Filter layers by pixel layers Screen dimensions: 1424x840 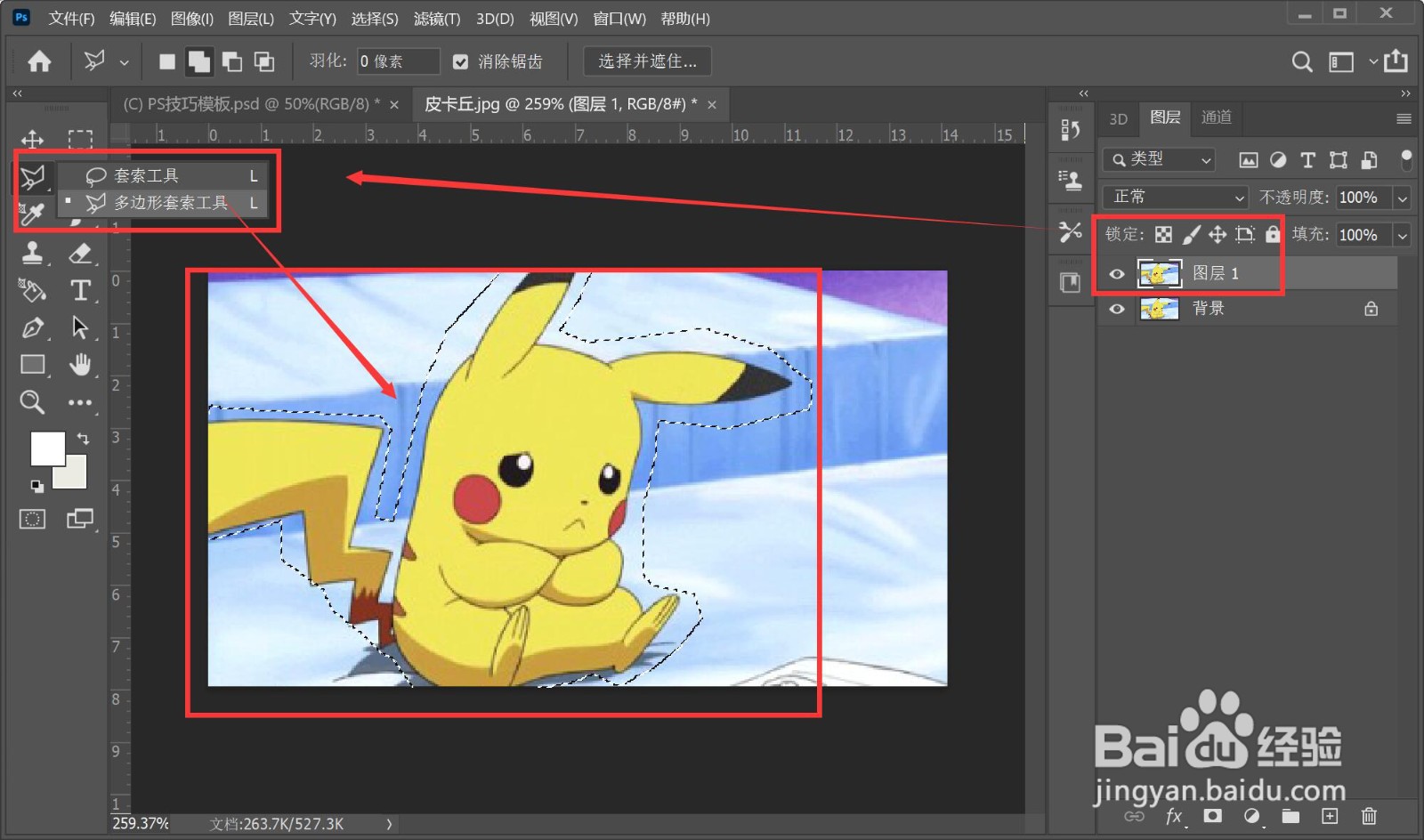click(1249, 160)
